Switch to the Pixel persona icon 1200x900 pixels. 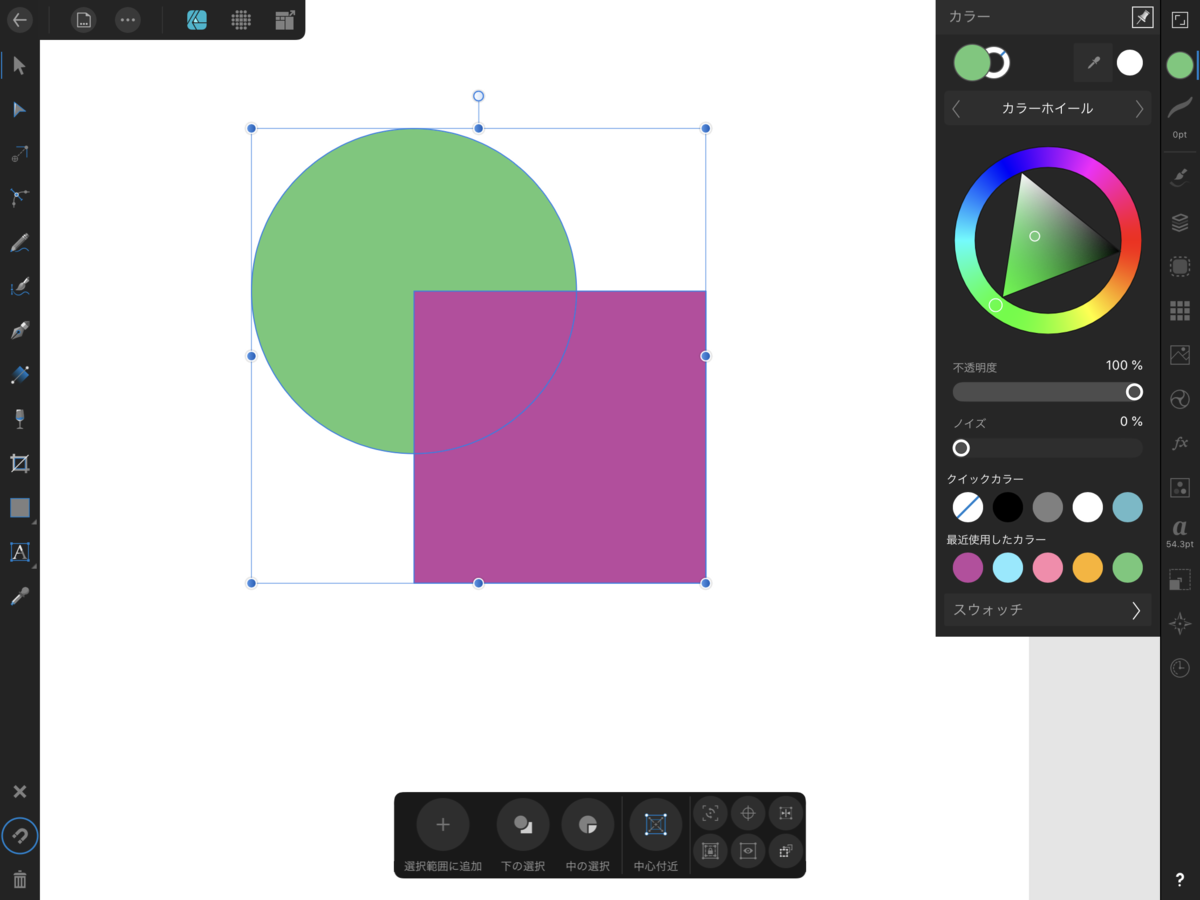coord(241,19)
